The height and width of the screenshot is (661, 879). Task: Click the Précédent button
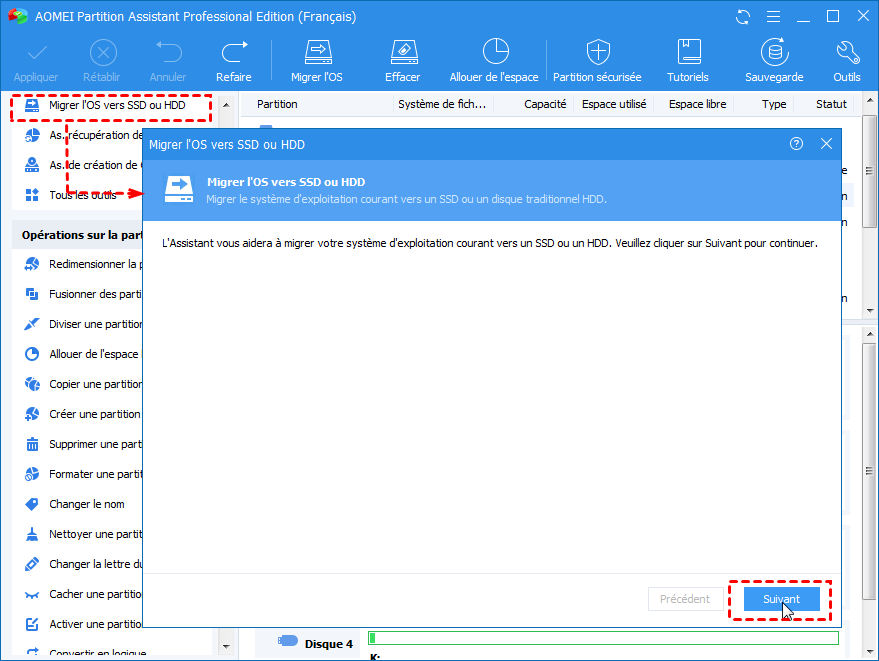pyautogui.click(x=684, y=599)
